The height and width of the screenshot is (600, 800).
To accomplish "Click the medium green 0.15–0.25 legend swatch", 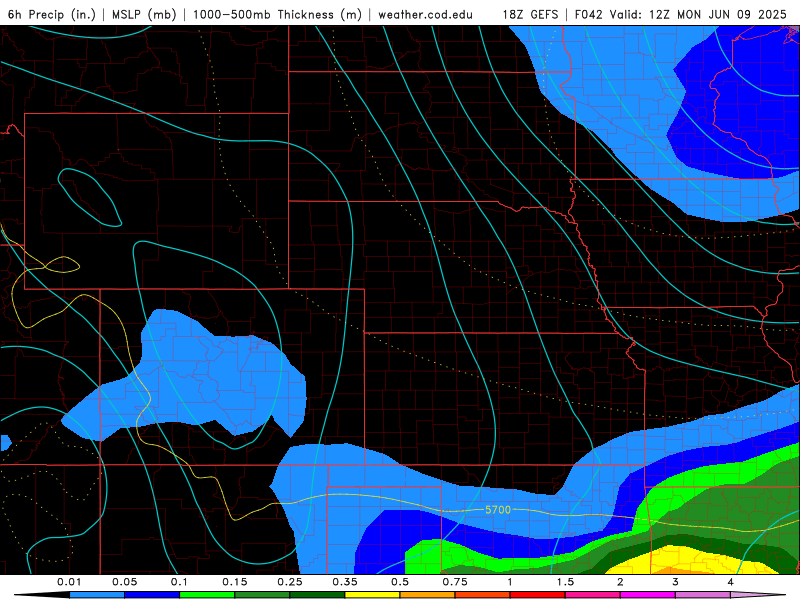I will click(x=262, y=595).
